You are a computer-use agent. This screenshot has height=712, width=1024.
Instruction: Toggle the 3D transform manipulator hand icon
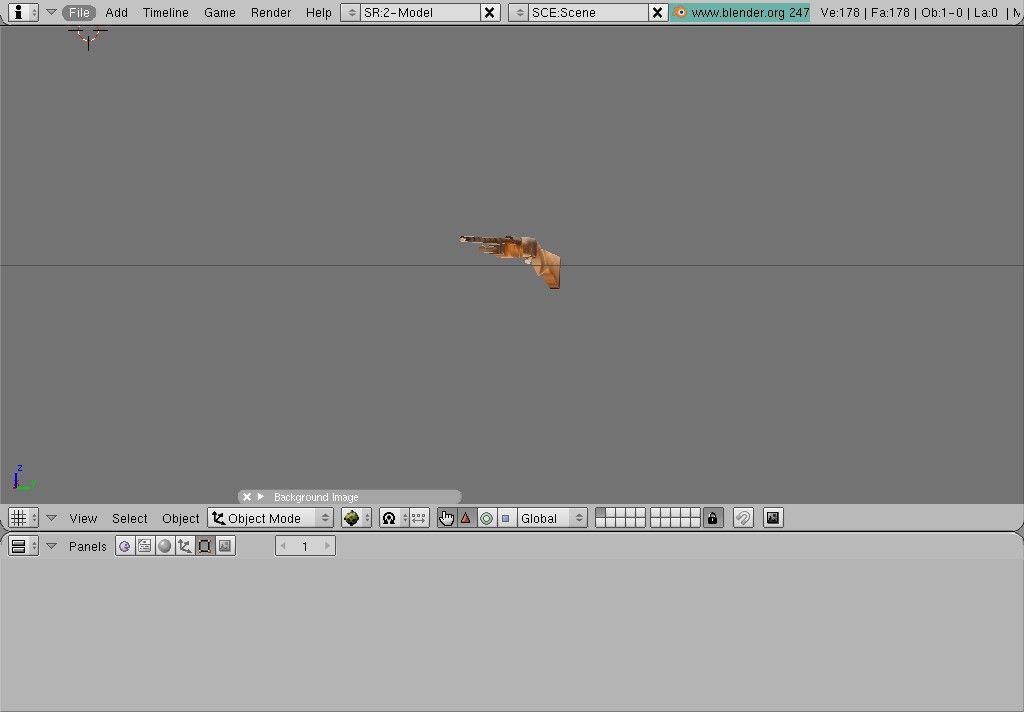(446, 518)
